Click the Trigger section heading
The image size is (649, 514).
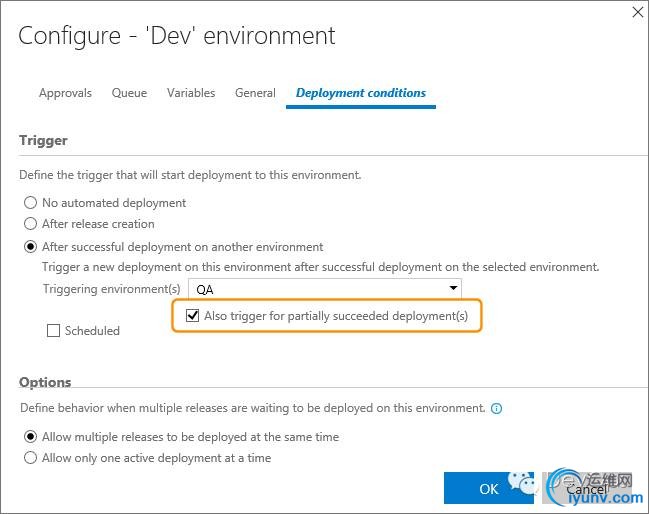click(43, 141)
